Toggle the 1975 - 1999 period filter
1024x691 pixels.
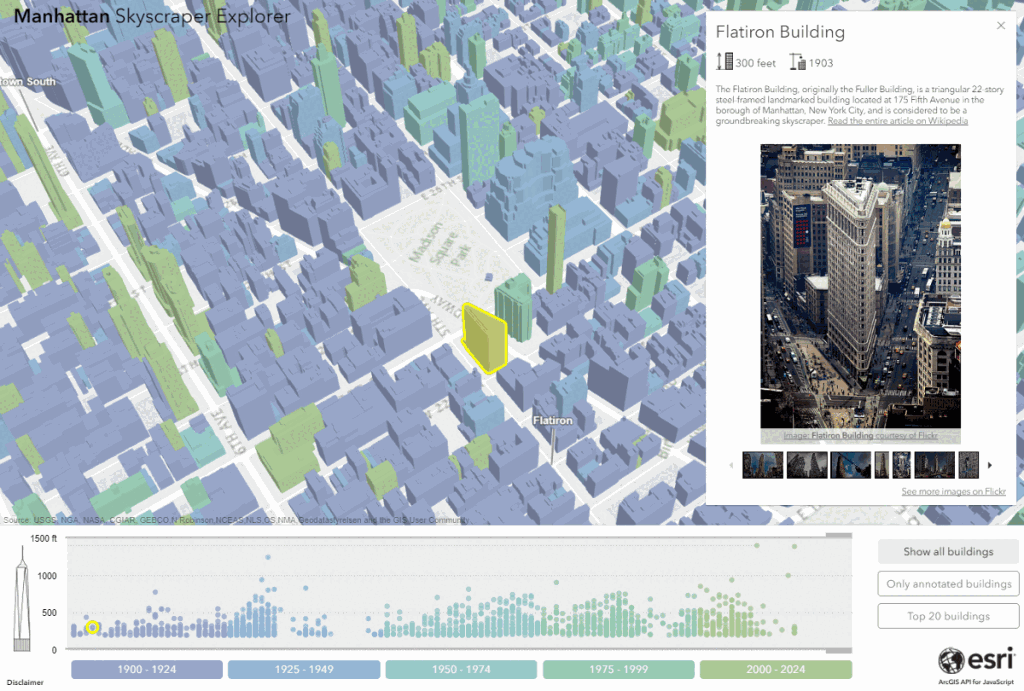pyautogui.click(x=618, y=669)
